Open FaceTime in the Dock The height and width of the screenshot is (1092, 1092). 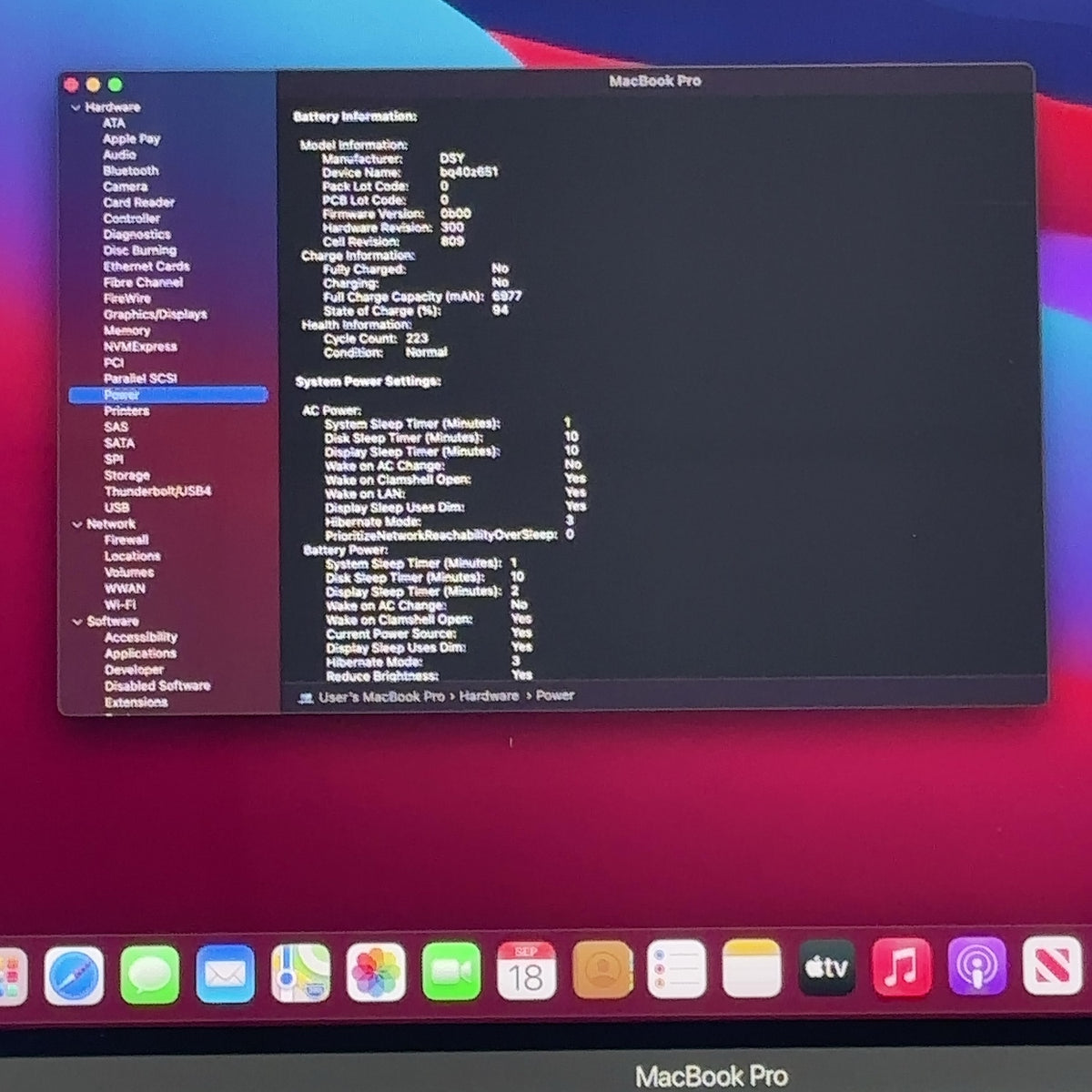coord(451,972)
